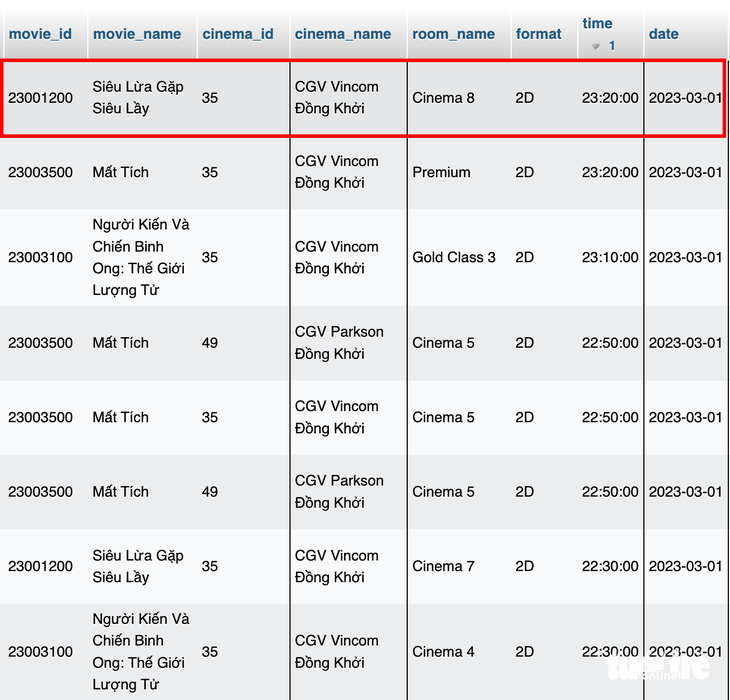Image resolution: width=730 pixels, height=700 pixels.
Task: Click the descending sort arrow under time
Action: pyautogui.click(x=595, y=46)
